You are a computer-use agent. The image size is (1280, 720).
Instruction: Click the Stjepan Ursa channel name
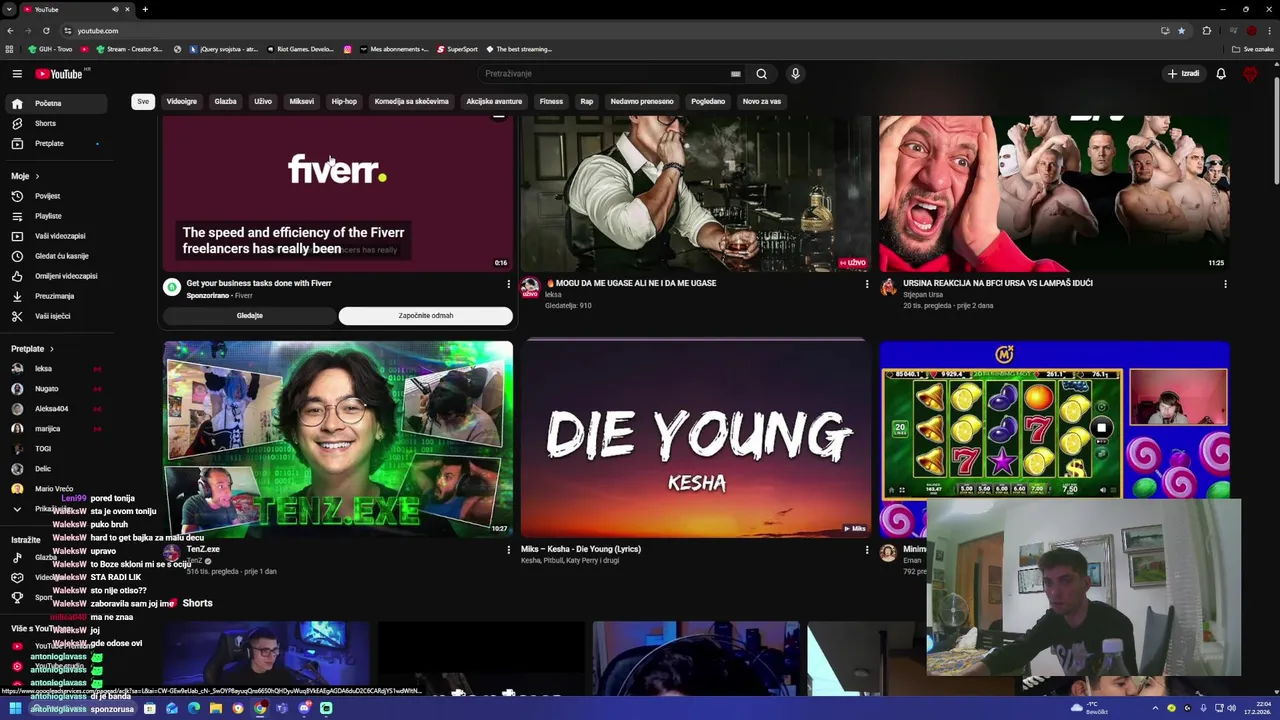(x=923, y=295)
